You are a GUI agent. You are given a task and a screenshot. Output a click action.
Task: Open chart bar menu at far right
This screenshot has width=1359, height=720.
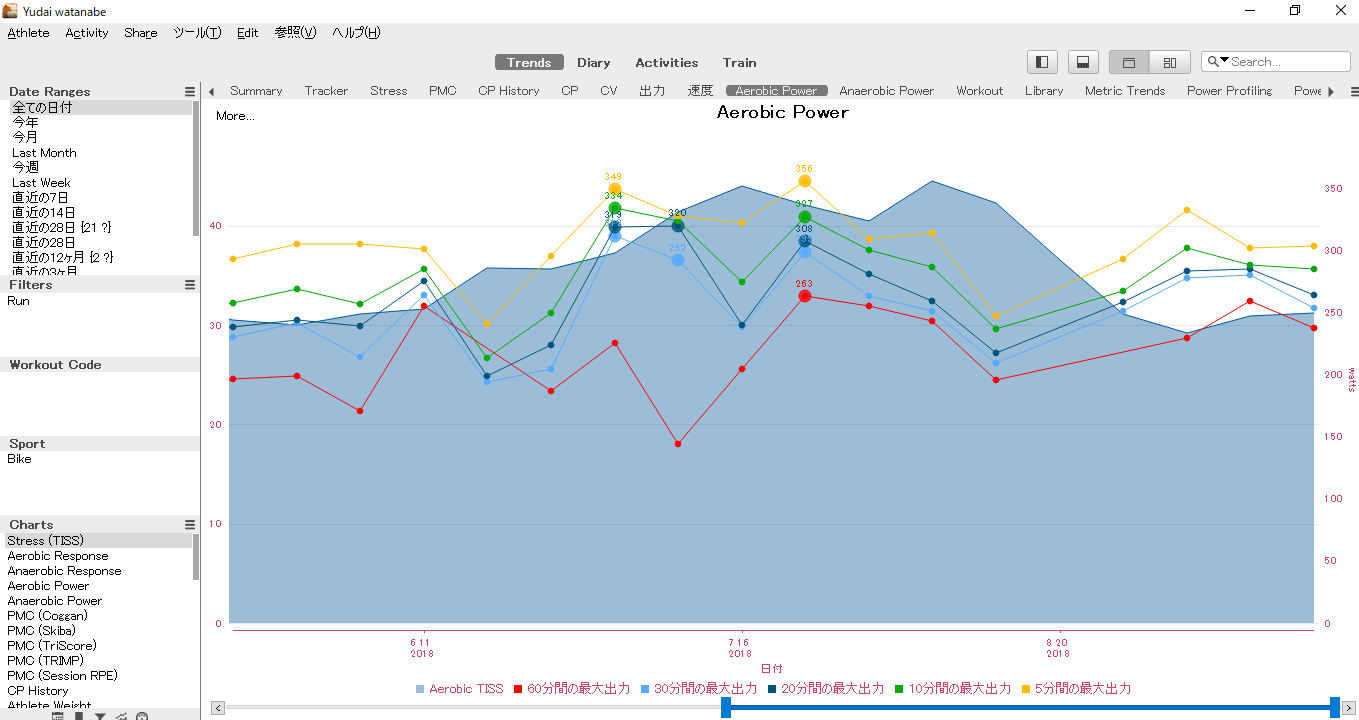coord(1354,91)
